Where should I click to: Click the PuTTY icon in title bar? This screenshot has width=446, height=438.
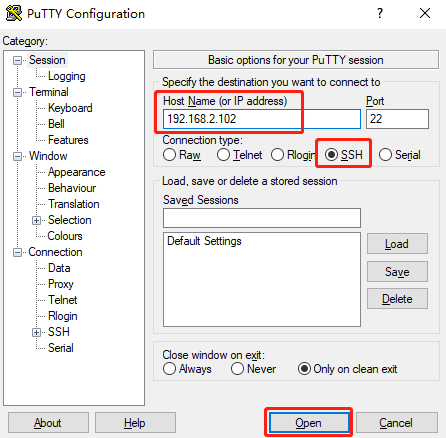click(x=14, y=13)
